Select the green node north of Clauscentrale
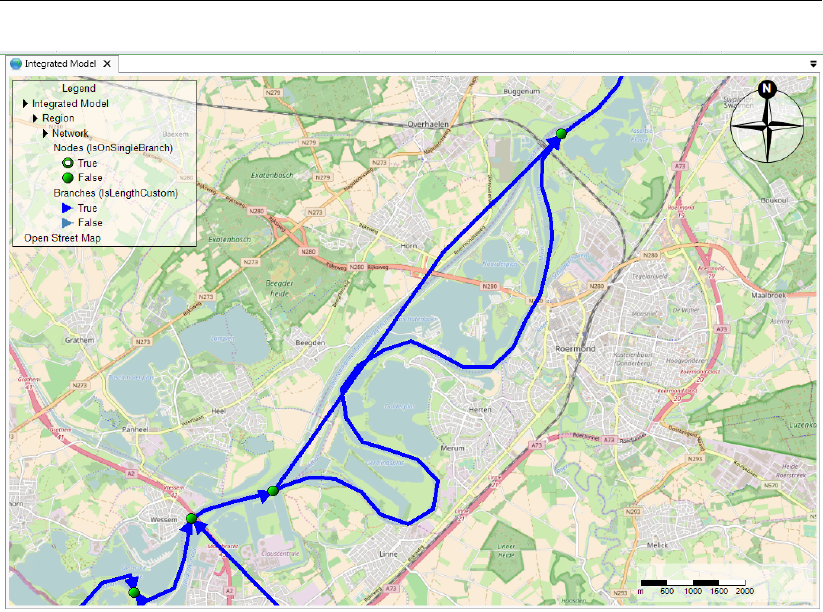 [x=272, y=491]
